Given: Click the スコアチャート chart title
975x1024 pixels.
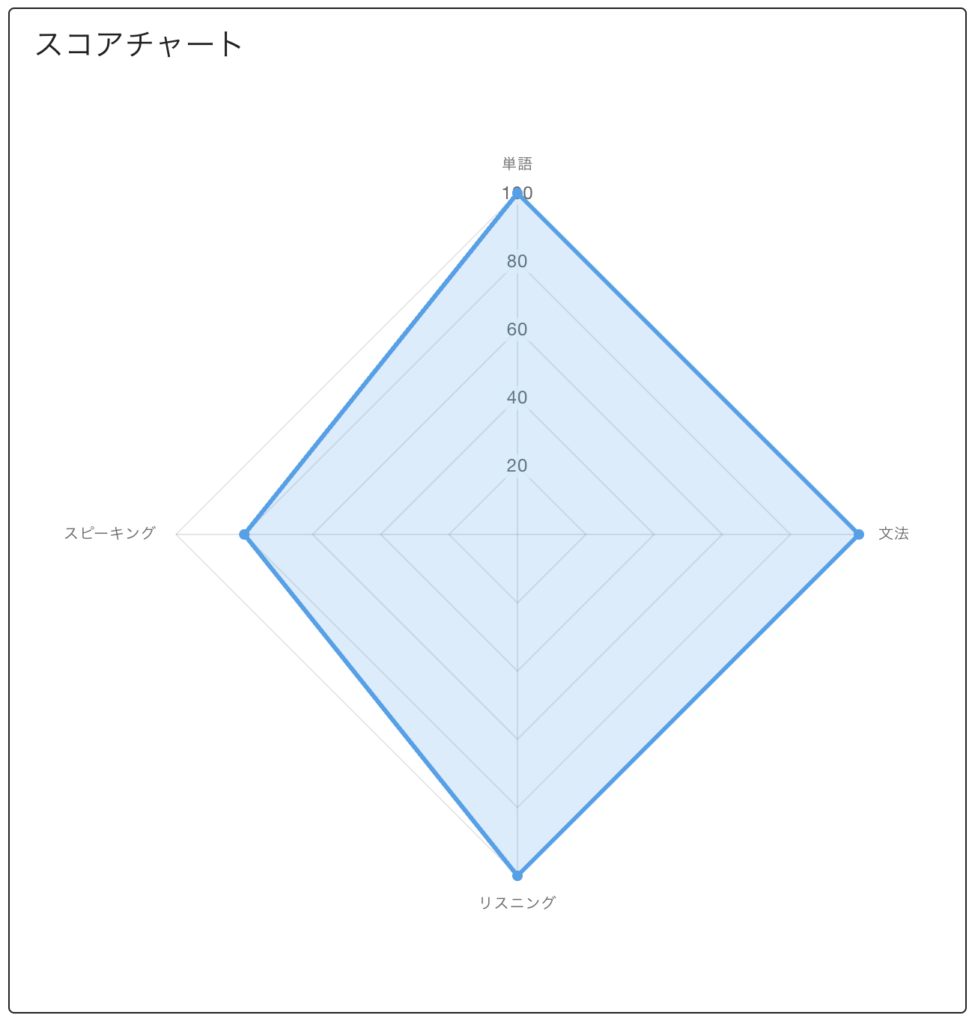Looking at the screenshot, I should pyautogui.click(x=139, y=44).
